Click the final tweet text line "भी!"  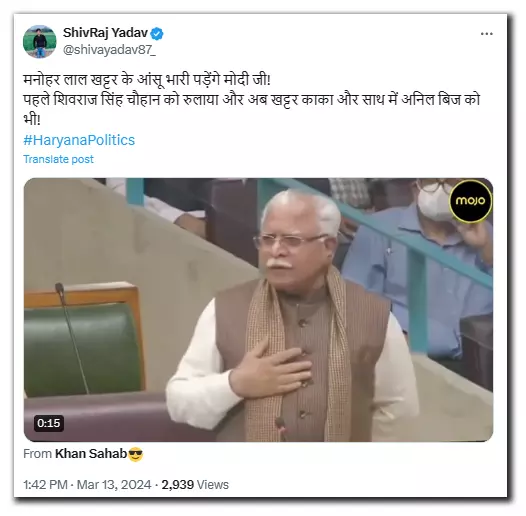pos(32,120)
